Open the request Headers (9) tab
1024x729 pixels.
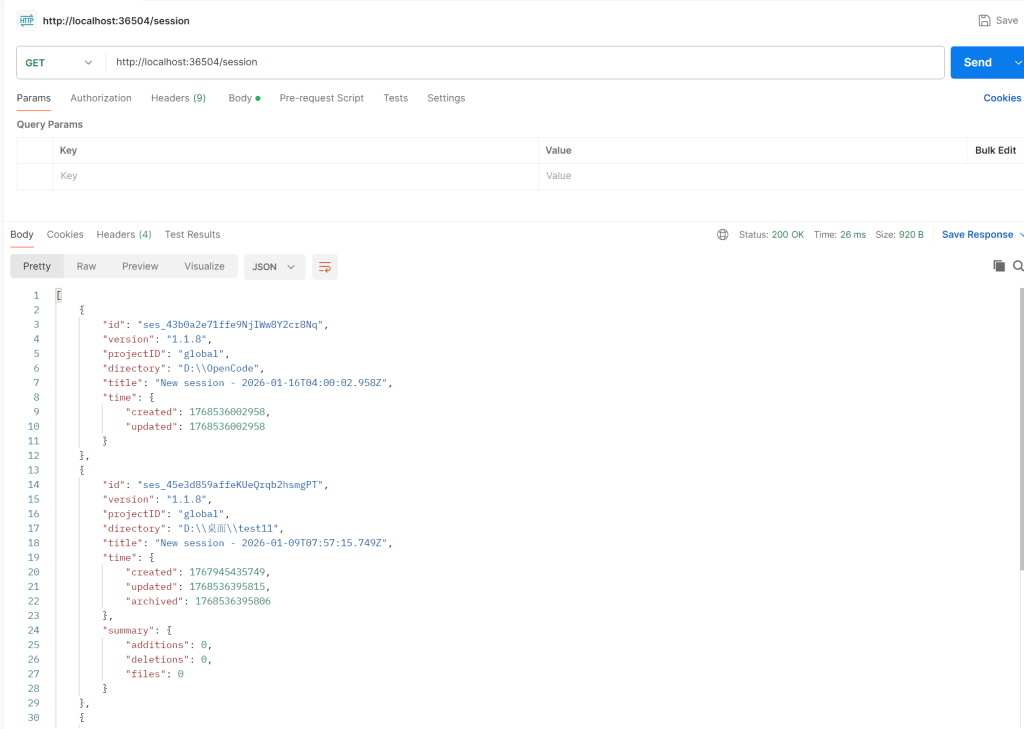tap(178, 98)
